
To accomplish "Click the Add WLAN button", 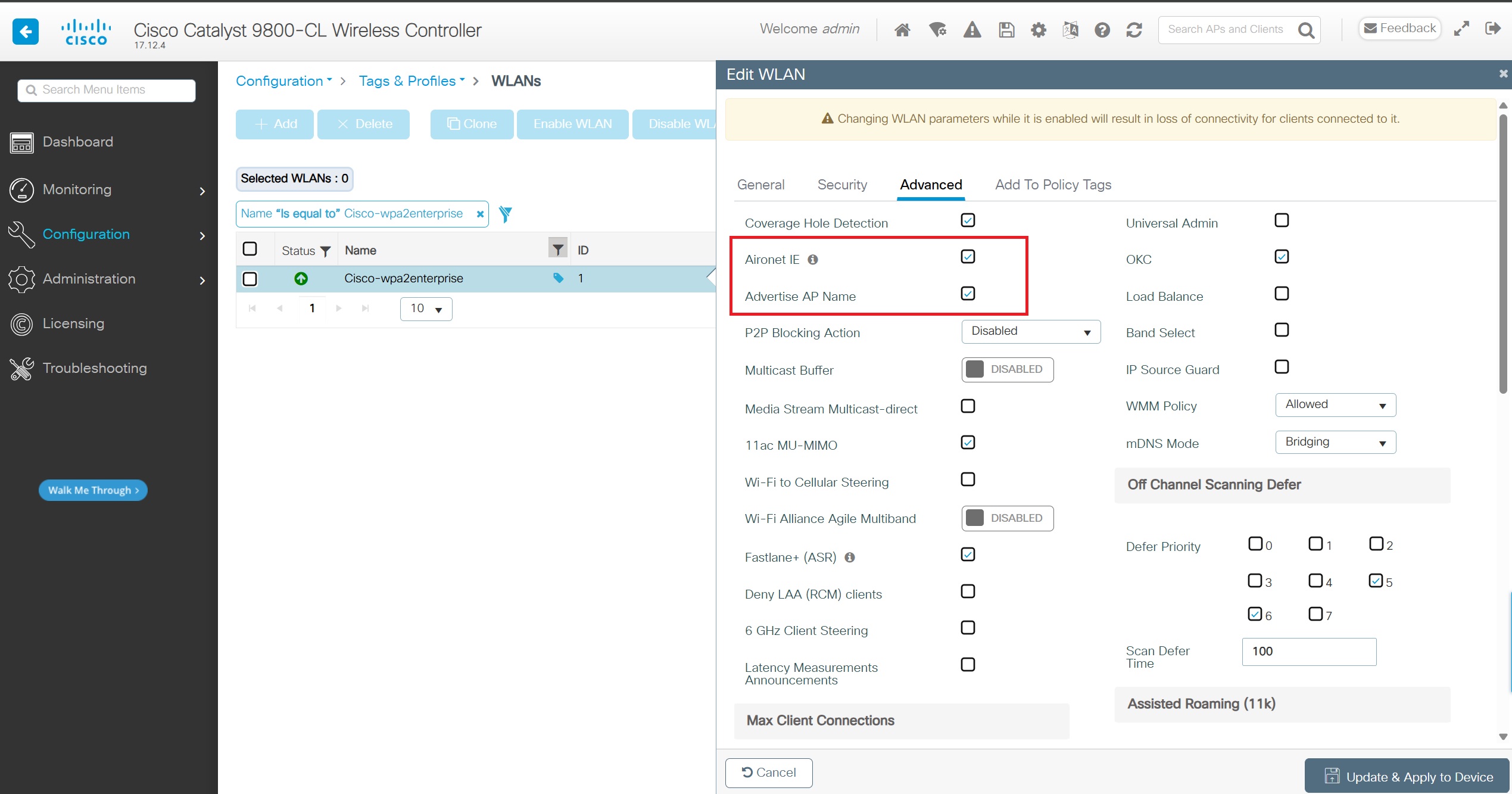I will [275, 124].
